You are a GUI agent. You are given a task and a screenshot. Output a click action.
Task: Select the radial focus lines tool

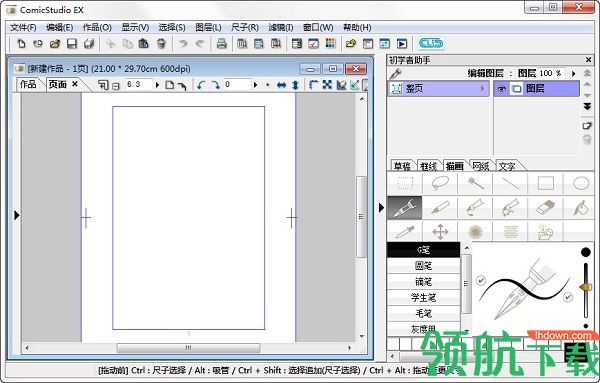click(x=475, y=231)
